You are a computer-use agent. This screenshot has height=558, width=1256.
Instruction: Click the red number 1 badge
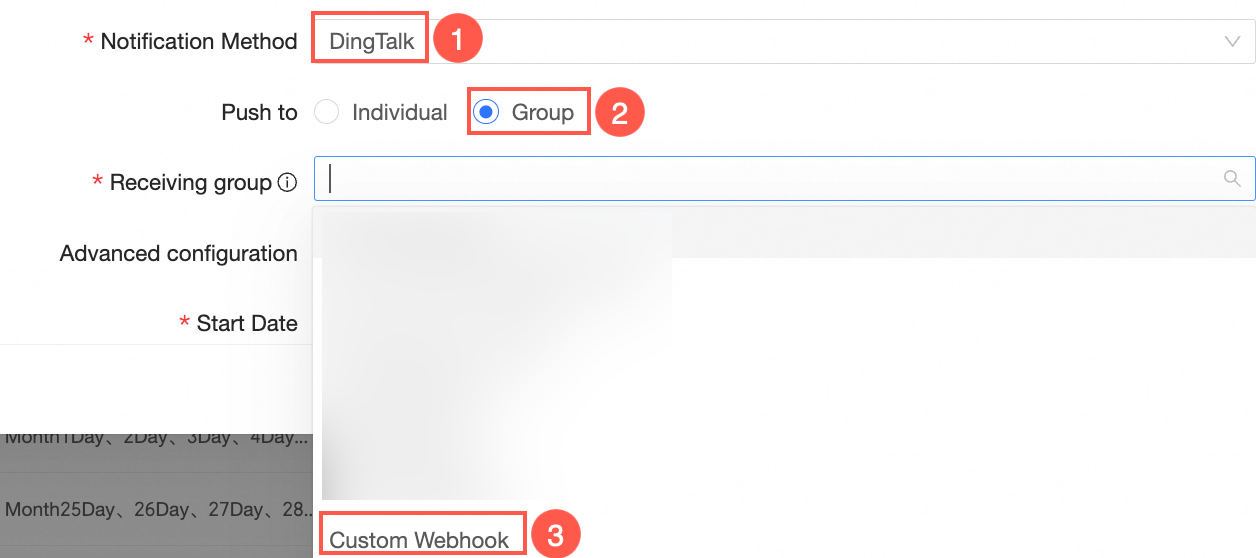click(458, 41)
